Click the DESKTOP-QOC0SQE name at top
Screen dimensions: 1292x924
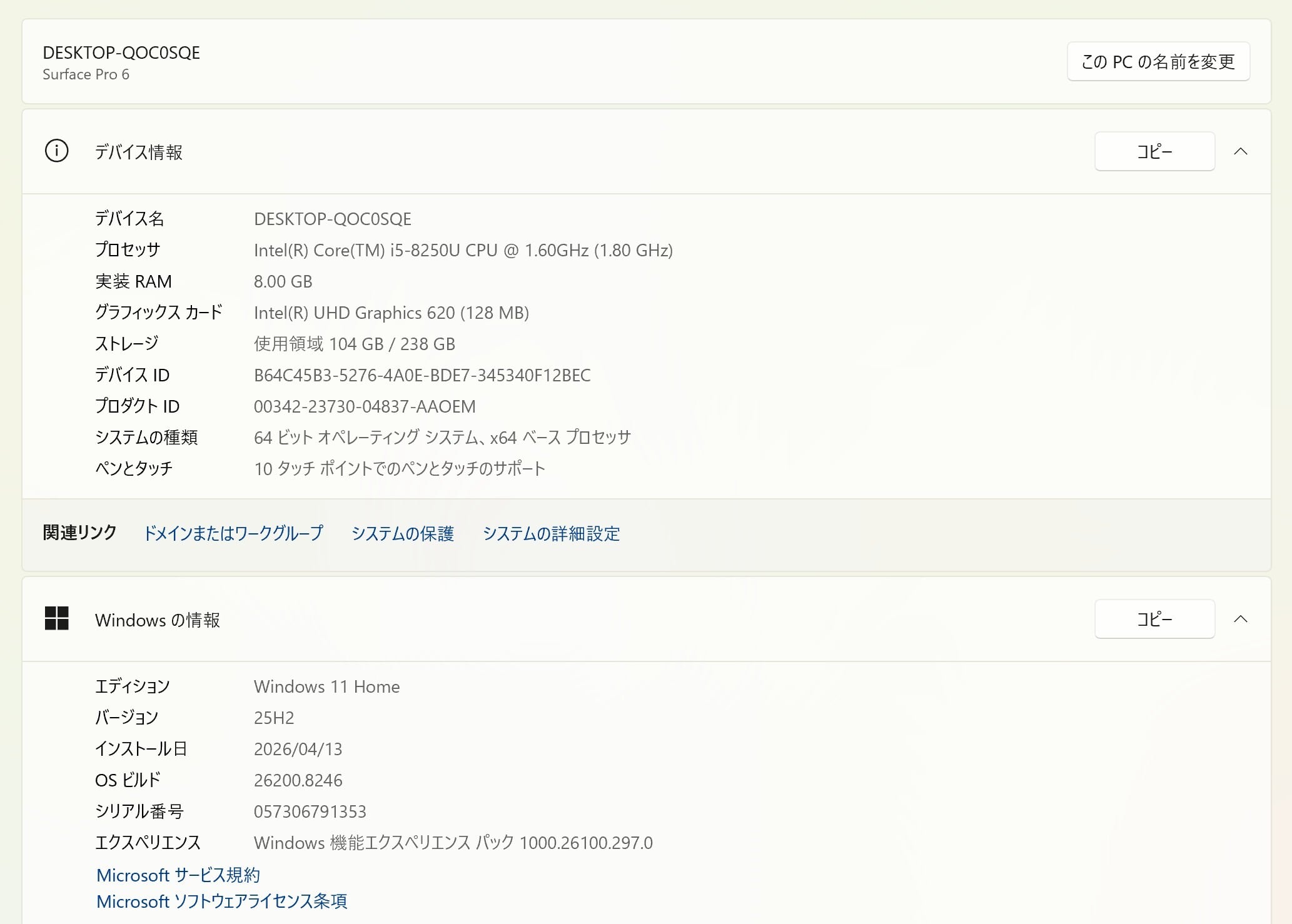point(121,53)
